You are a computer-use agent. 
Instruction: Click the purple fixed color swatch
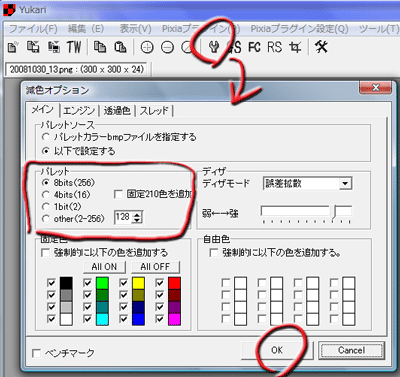(174, 307)
